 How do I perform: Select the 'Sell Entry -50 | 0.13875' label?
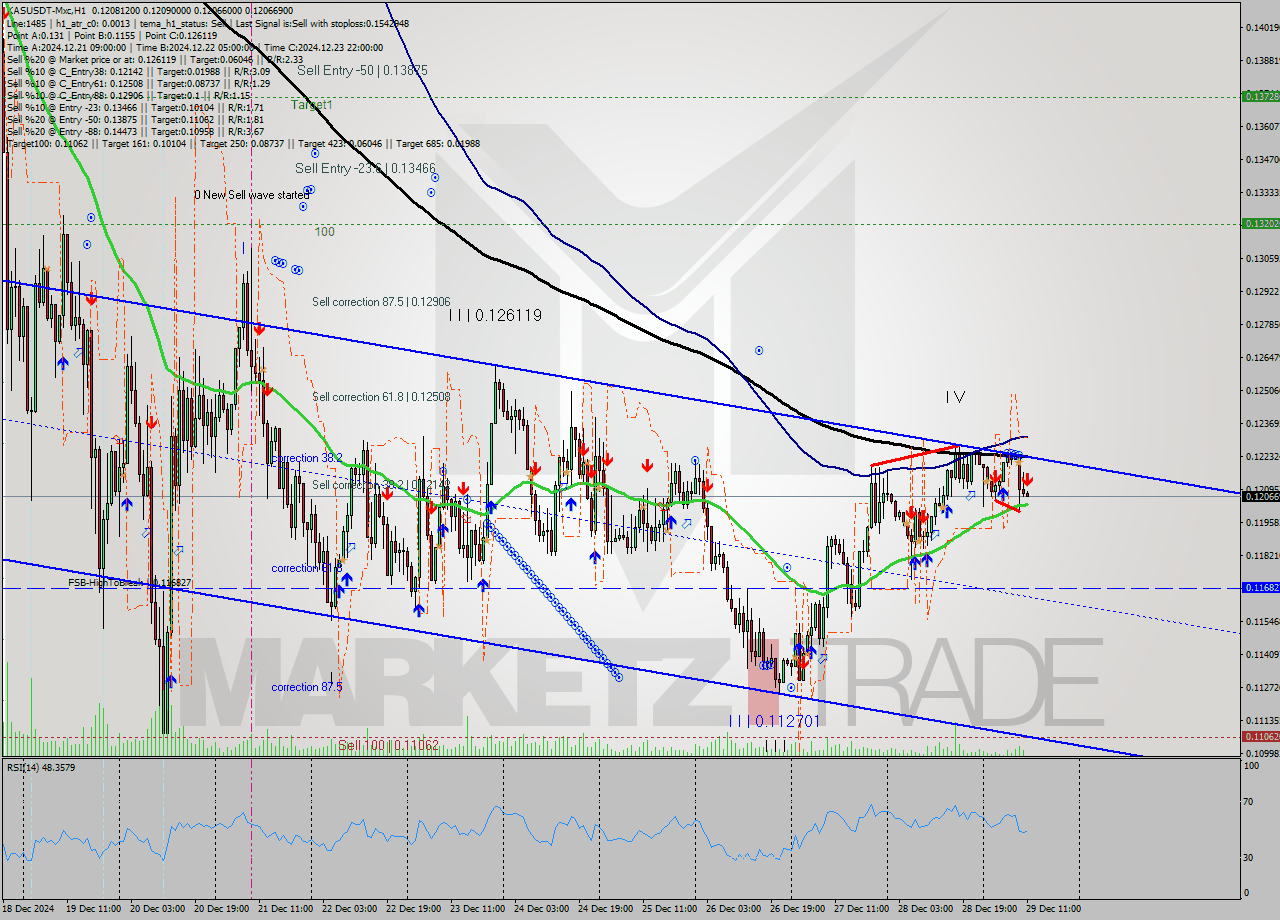point(362,71)
